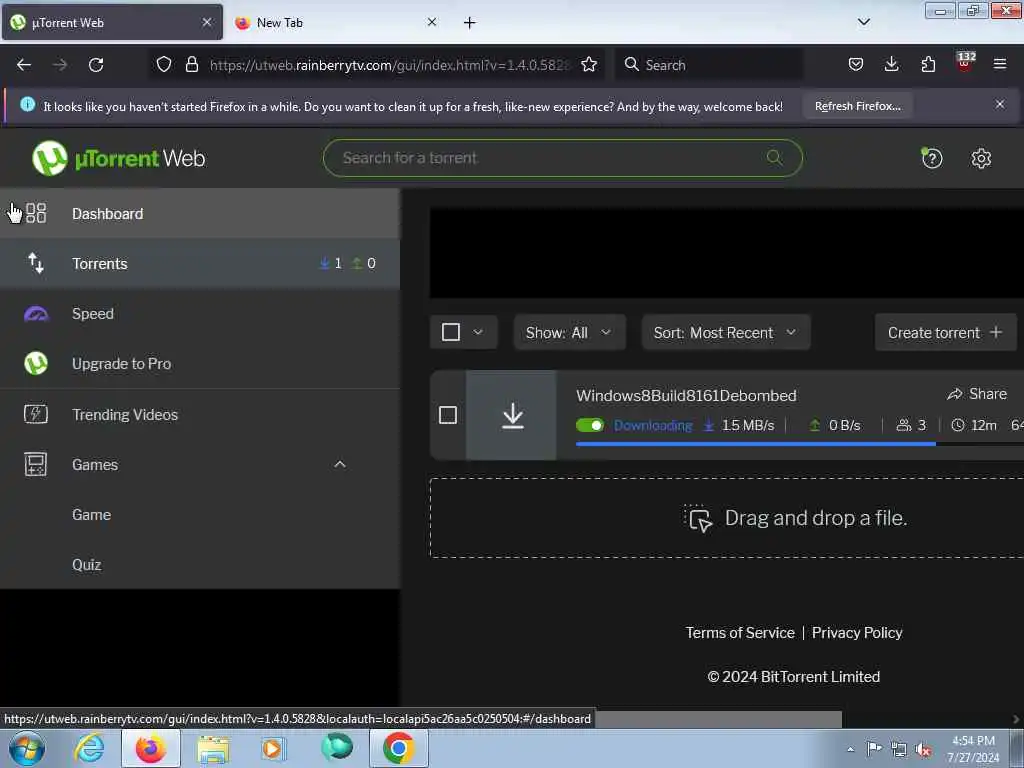Image resolution: width=1024 pixels, height=768 pixels.
Task: Switch to the New Tab tab
Action: (x=336, y=22)
